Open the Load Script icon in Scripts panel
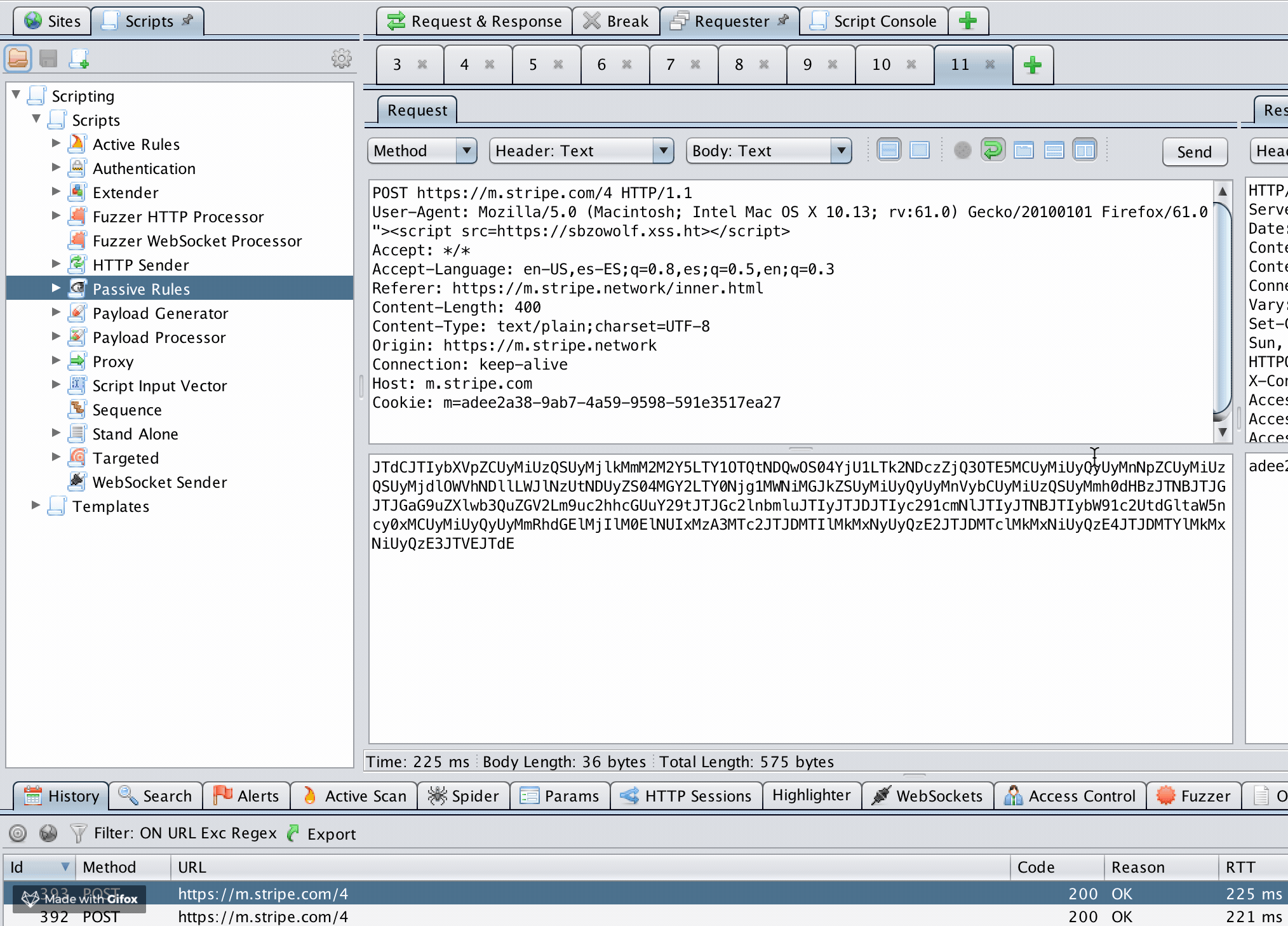 click(18, 58)
